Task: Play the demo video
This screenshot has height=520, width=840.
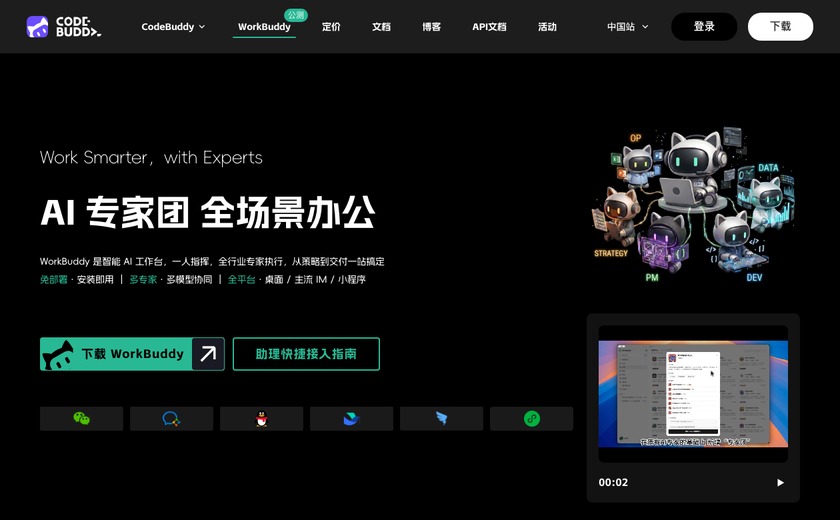Action: tap(780, 483)
